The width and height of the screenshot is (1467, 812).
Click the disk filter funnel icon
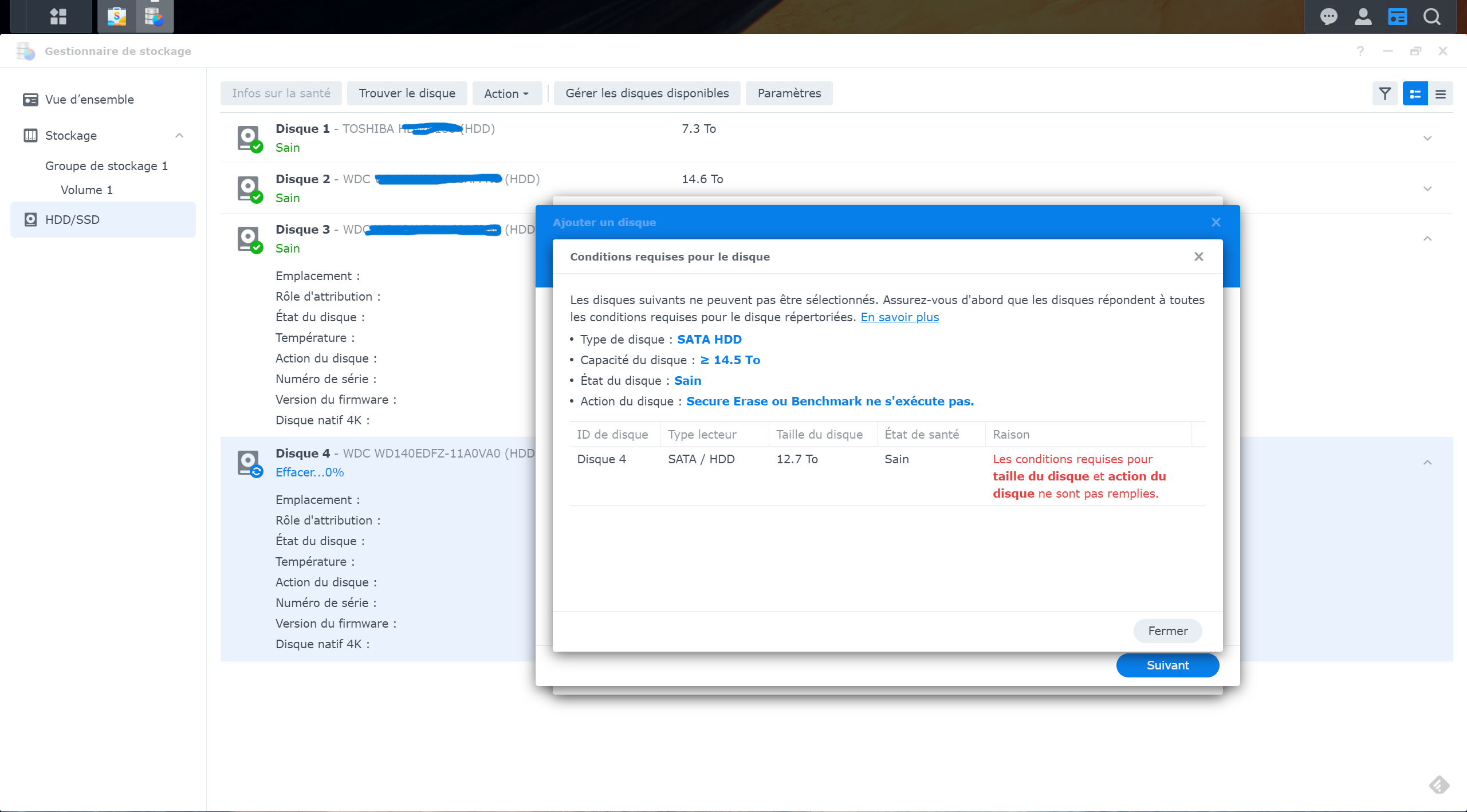tap(1385, 93)
